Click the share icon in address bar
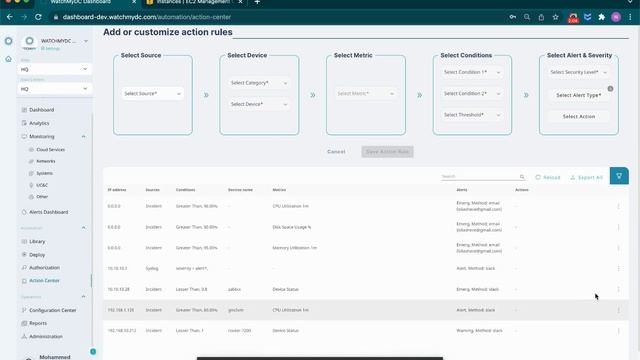 (x=541, y=17)
